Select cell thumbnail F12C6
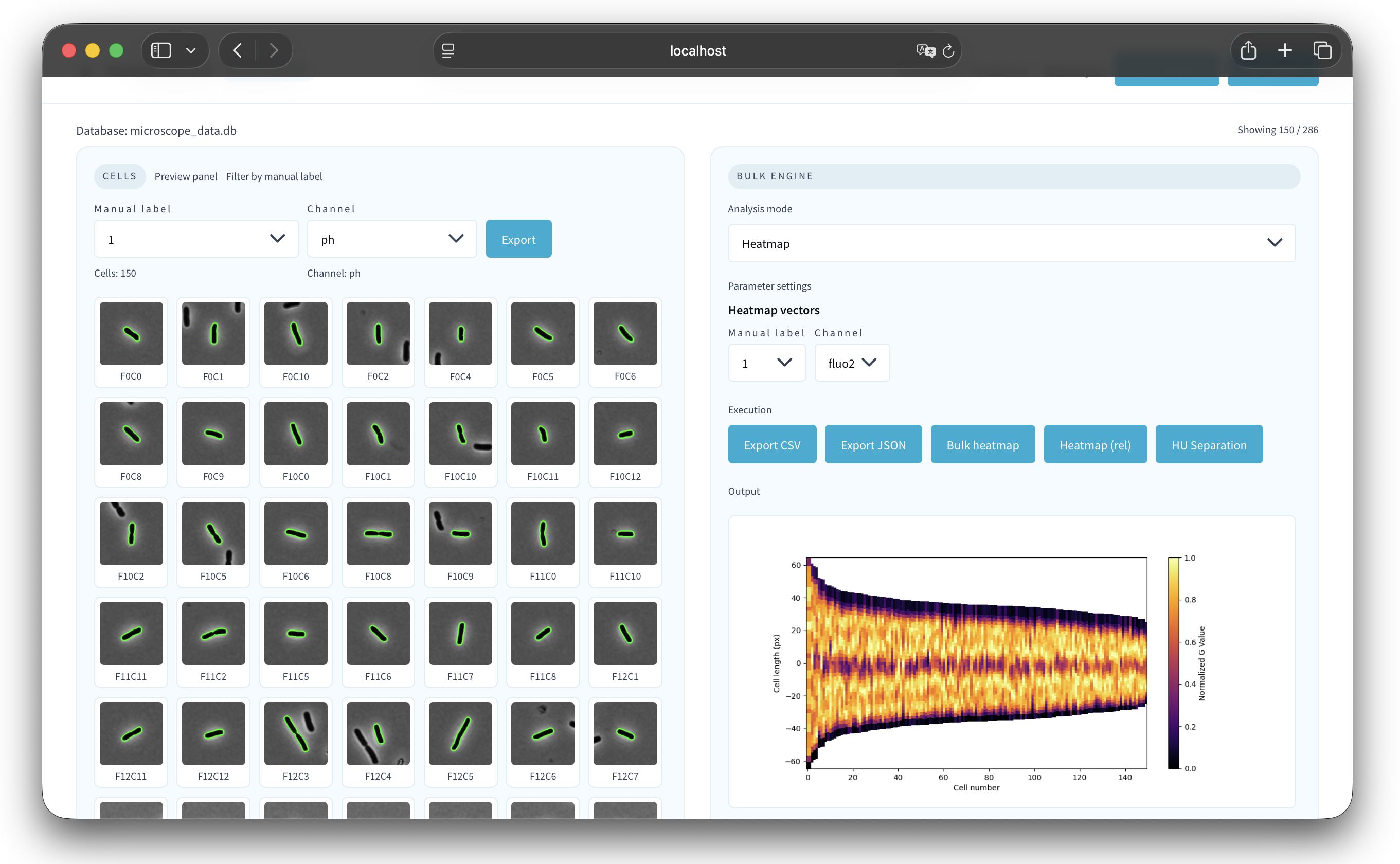Image resolution: width=1400 pixels, height=864 pixels. (542, 742)
